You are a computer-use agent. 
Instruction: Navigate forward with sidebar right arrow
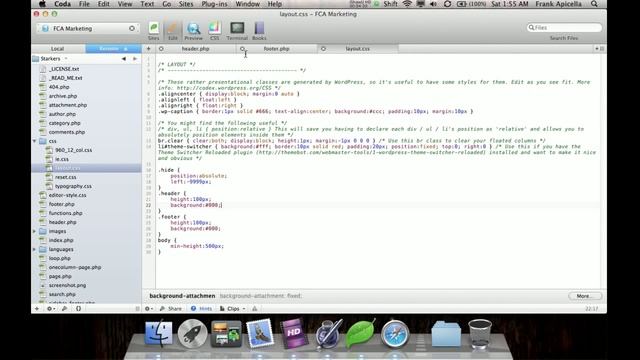[135, 59]
